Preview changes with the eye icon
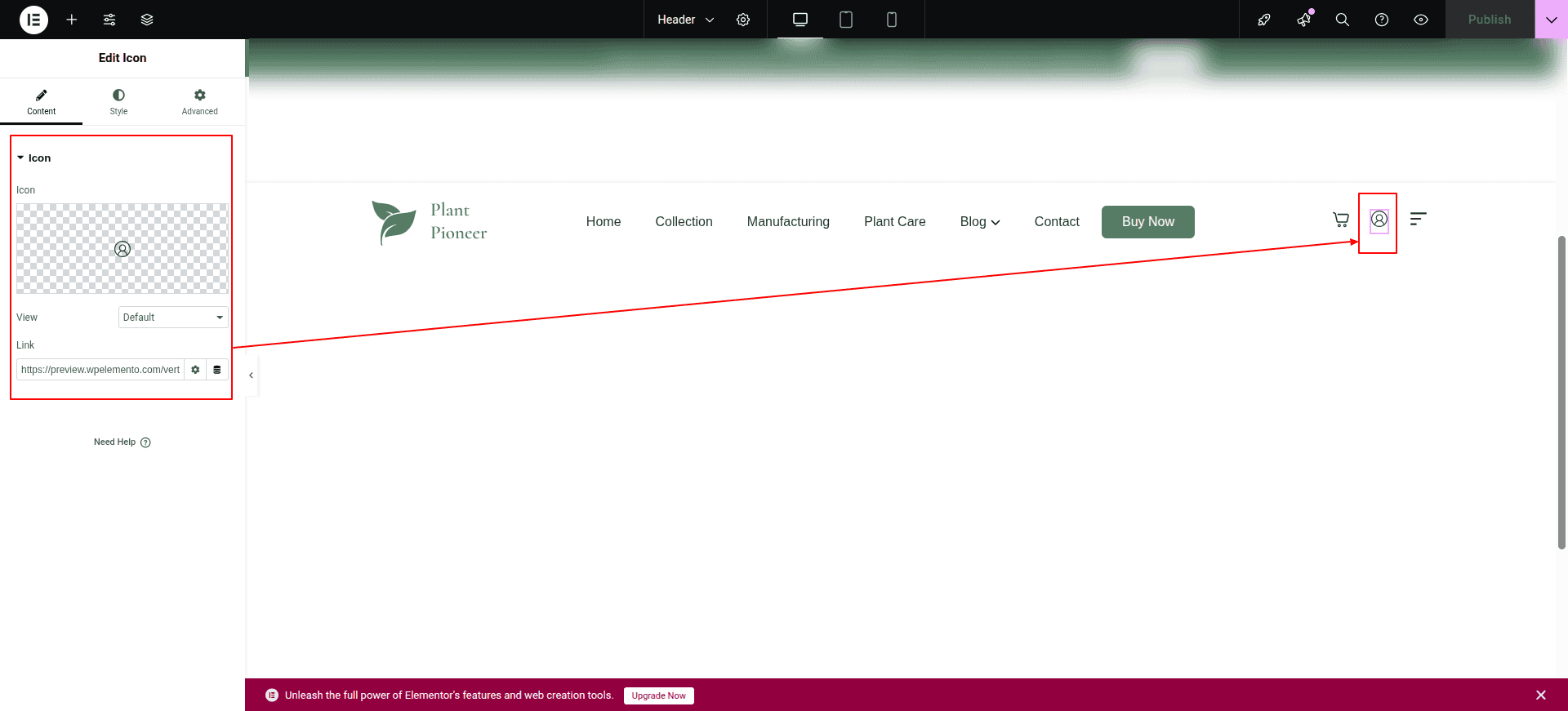 (x=1421, y=20)
